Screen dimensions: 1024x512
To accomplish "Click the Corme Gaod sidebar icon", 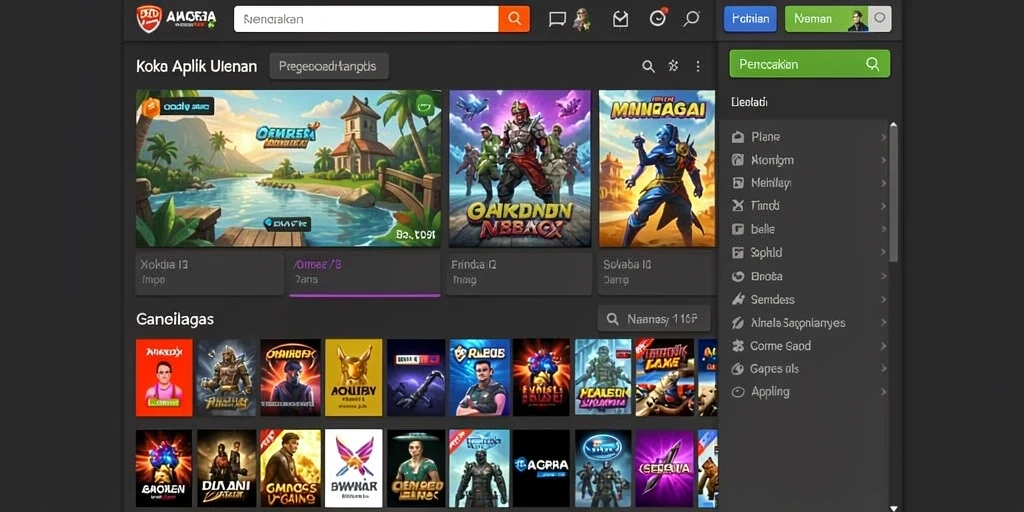I will [x=738, y=346].
